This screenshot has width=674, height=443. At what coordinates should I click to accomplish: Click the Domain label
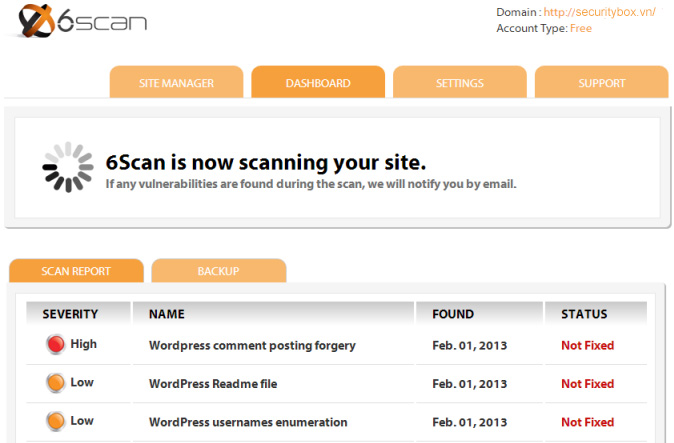518,12
